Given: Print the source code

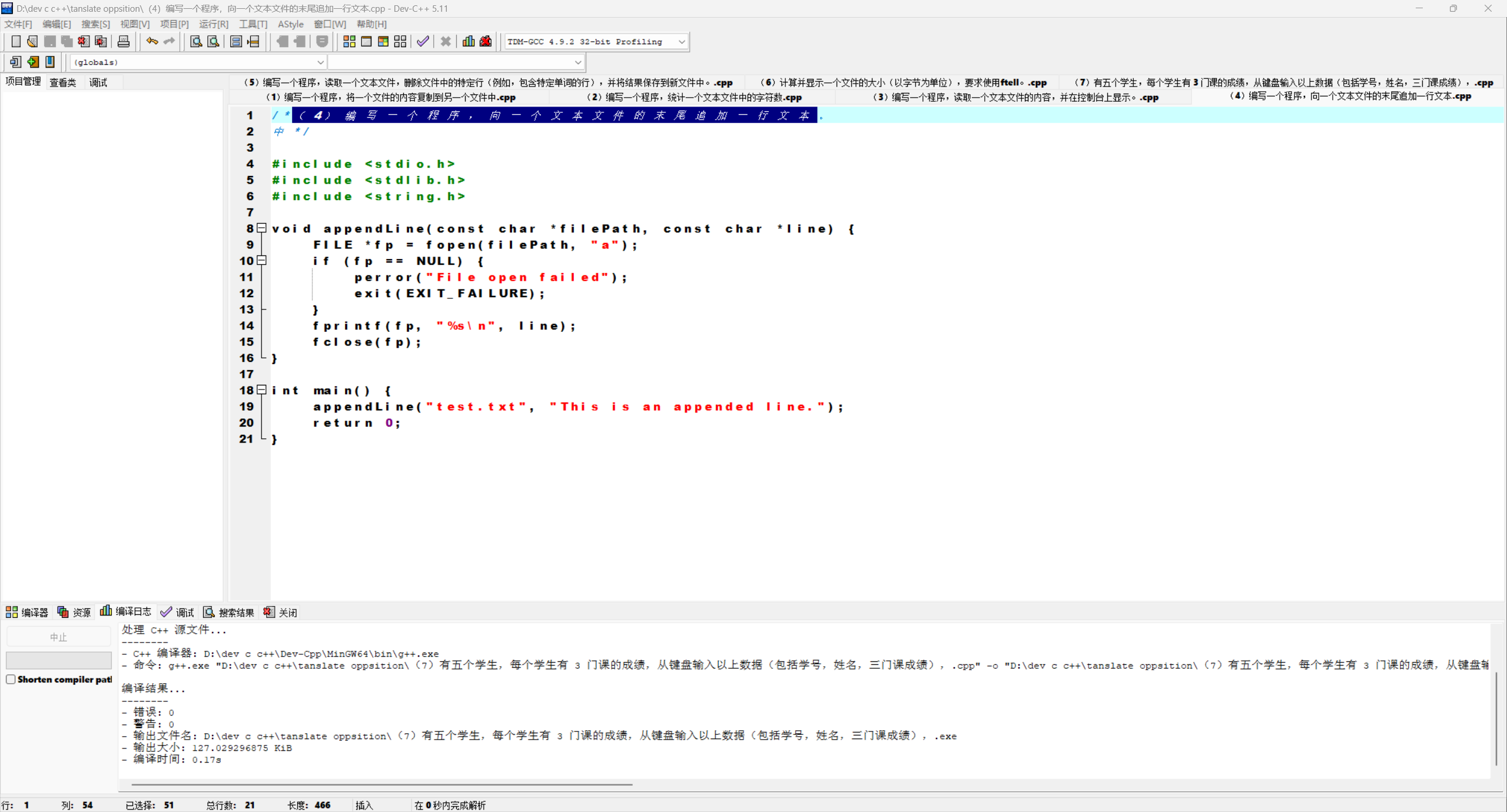Looking at the screenshot, I should tap(124, 41).
